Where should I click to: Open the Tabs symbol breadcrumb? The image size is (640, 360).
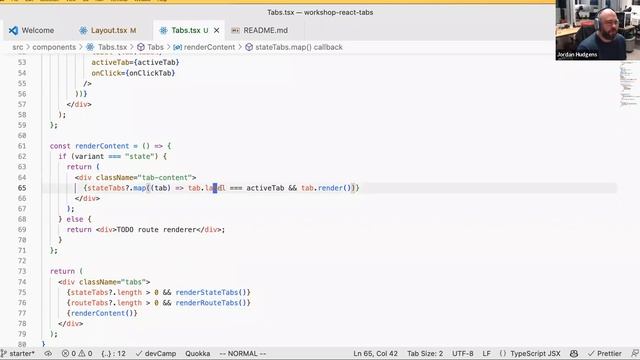pos(155,47)
